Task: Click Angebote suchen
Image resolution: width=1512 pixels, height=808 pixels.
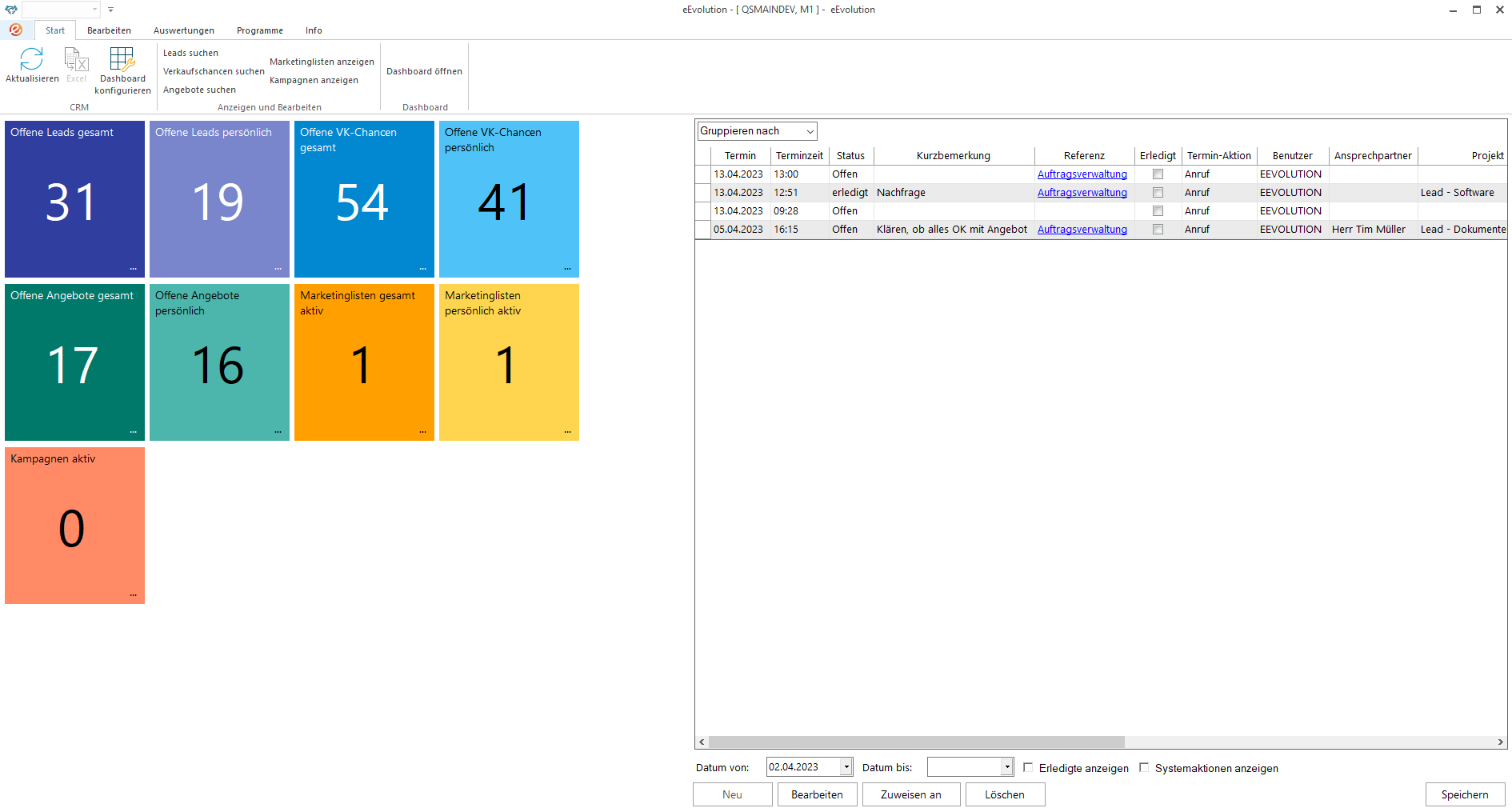Action: pos(199,90)
